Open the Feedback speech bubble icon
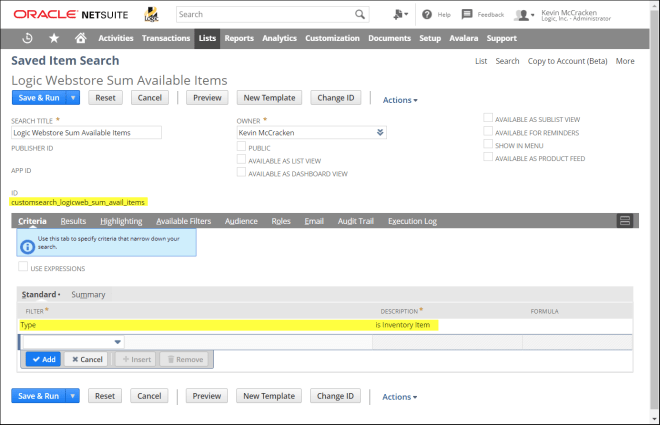660x425 pixels. pos(467,14)
